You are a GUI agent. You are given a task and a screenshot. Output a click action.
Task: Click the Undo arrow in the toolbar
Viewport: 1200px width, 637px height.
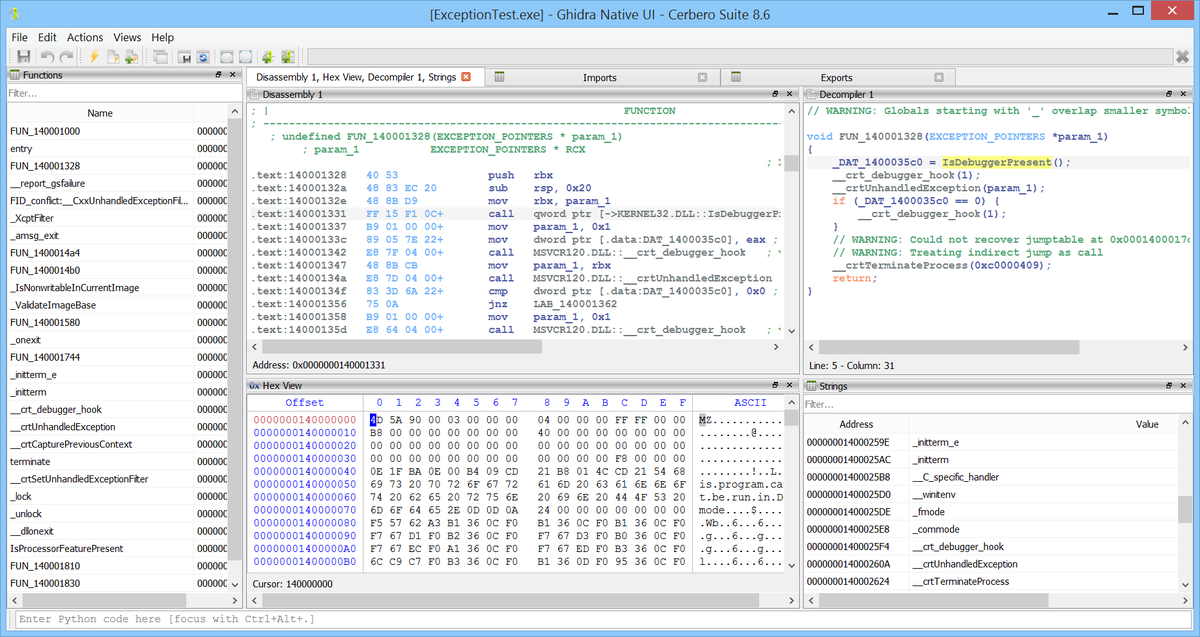point(47,57)
